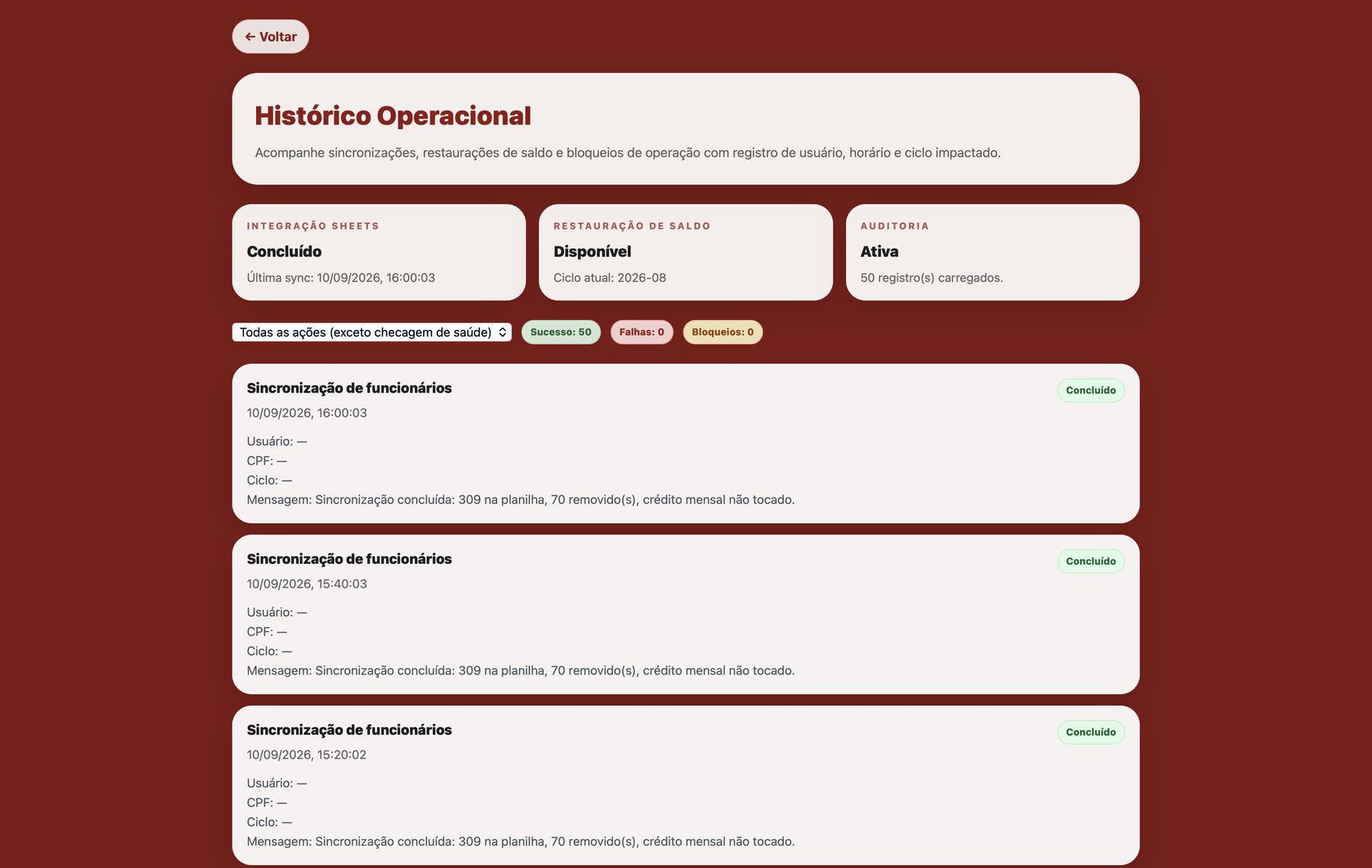The height and width of the screenshot is (868, 1372).
Task: Click Concluído badge of 15:40:03 entry
Action: click(1091, 561)
